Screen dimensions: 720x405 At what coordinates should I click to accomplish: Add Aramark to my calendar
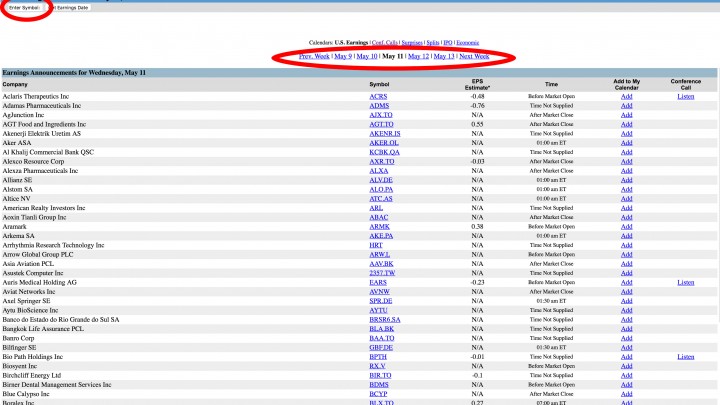click(626, 226)
